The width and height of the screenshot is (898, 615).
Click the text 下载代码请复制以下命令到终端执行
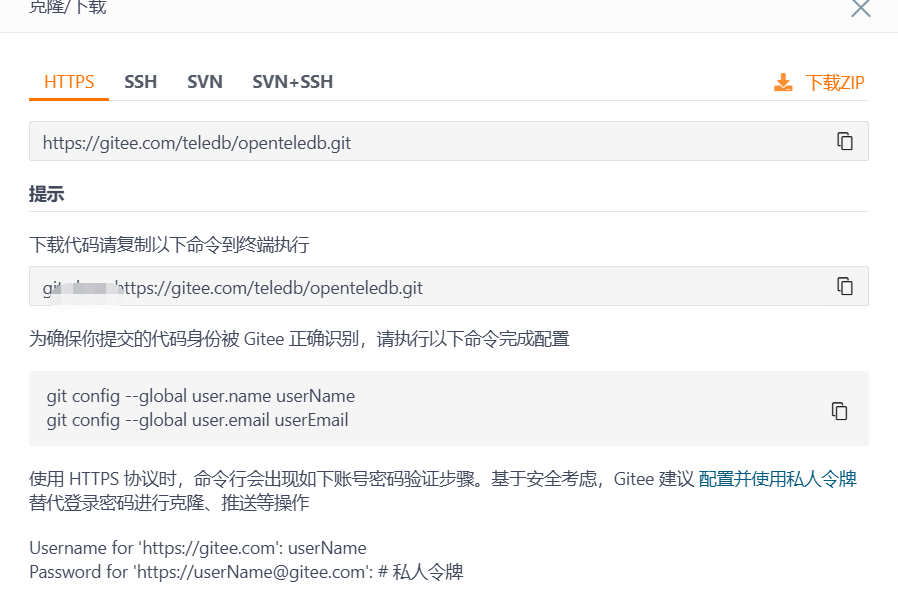coord(169,245)
